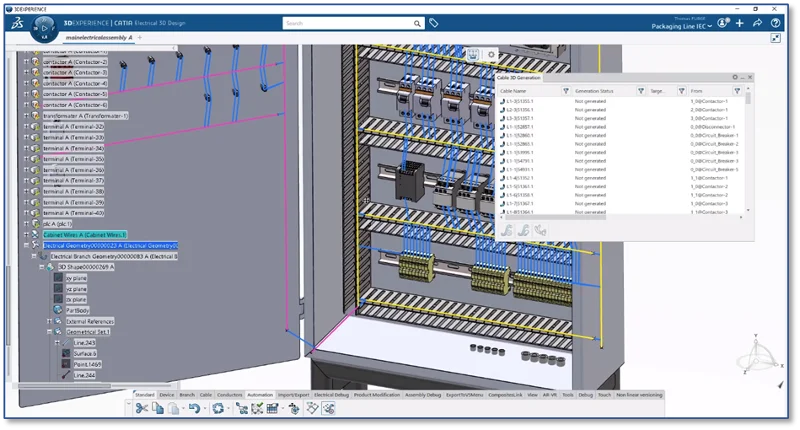
Task: Click the expand fullscreen icon at top right
Action: pos(776,38)
